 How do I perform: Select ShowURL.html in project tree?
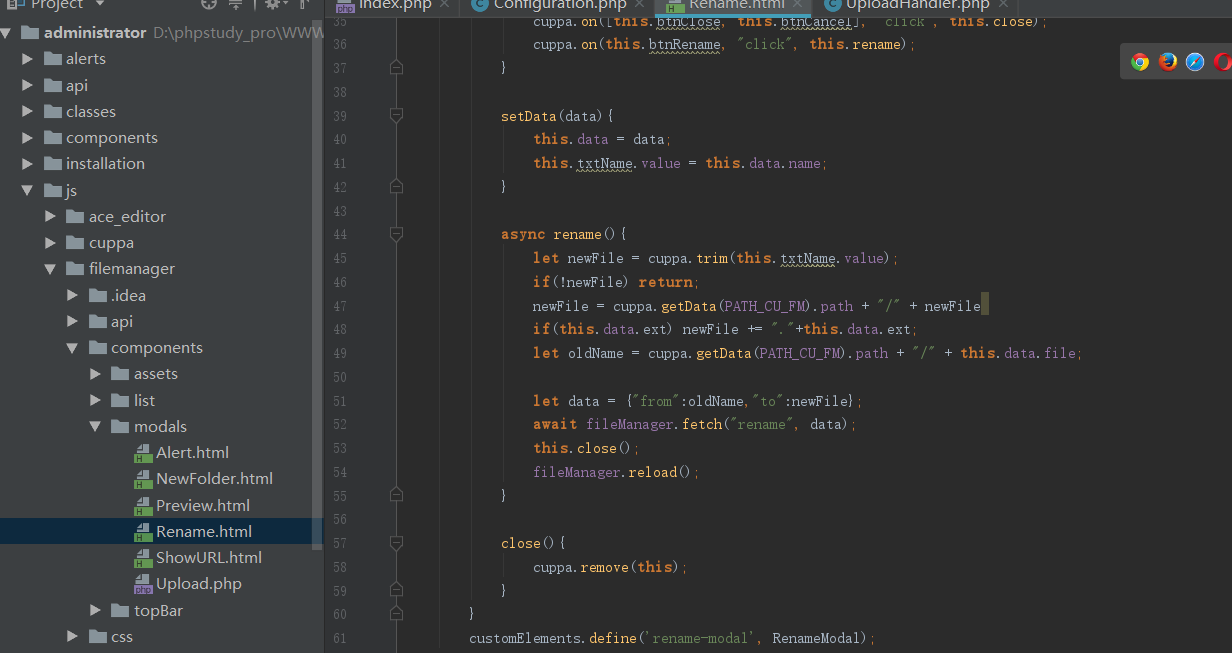click(209, 558)
